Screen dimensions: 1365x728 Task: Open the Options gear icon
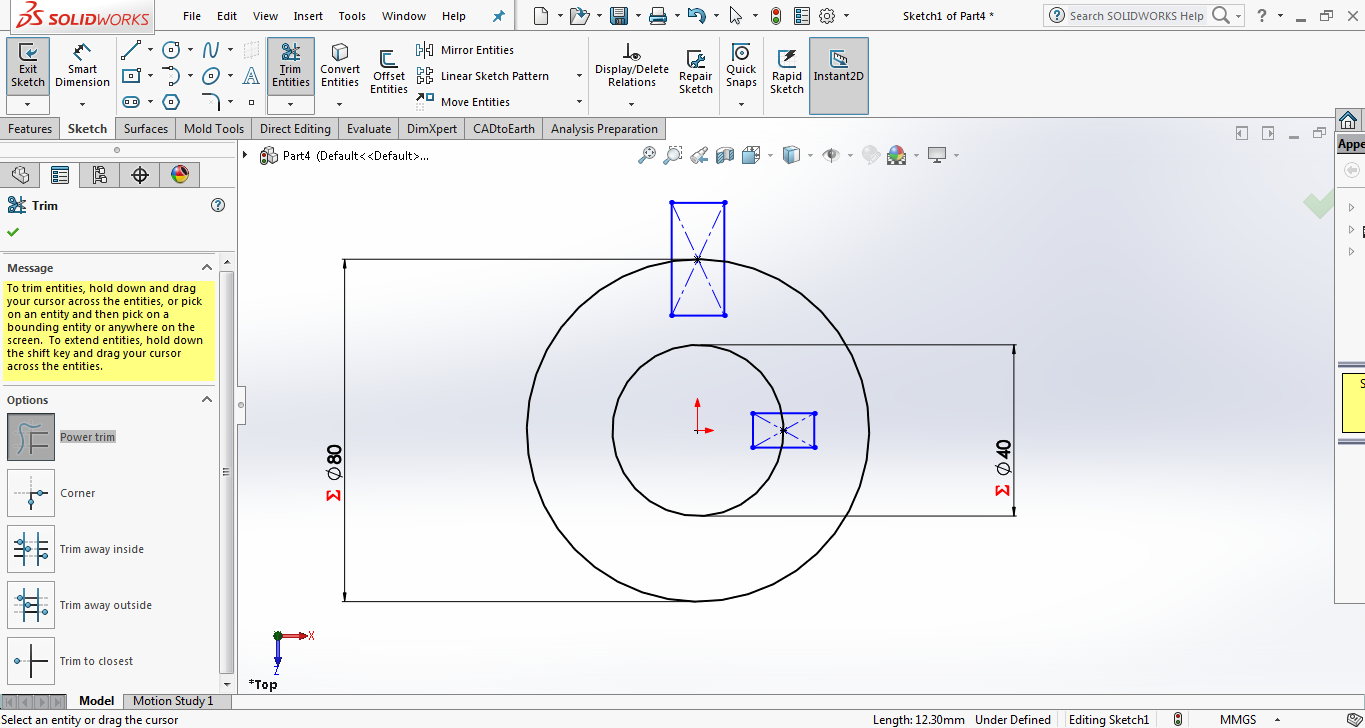click(x=827, y=16)
